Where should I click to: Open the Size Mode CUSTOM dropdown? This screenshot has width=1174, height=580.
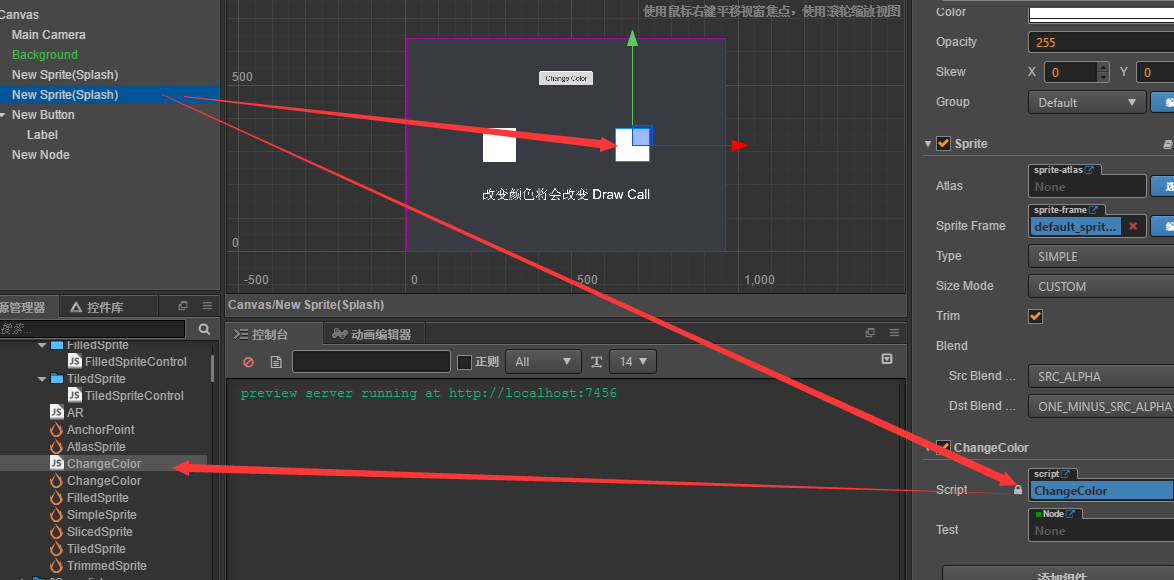coord(1101,286)
